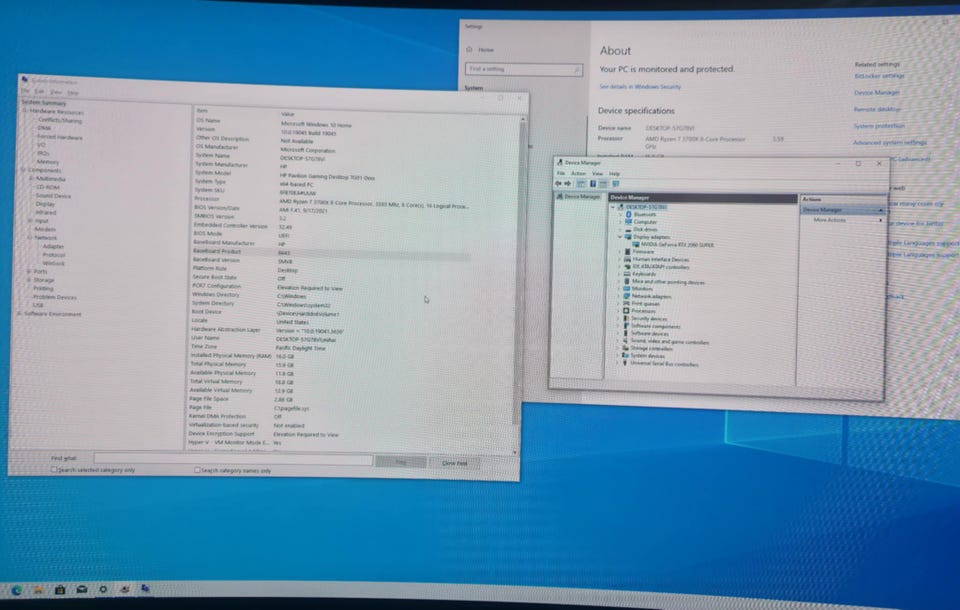Select Print queues in the Device Manager tree
Viewport: 960px width, 610px height.
pos(645,304)
